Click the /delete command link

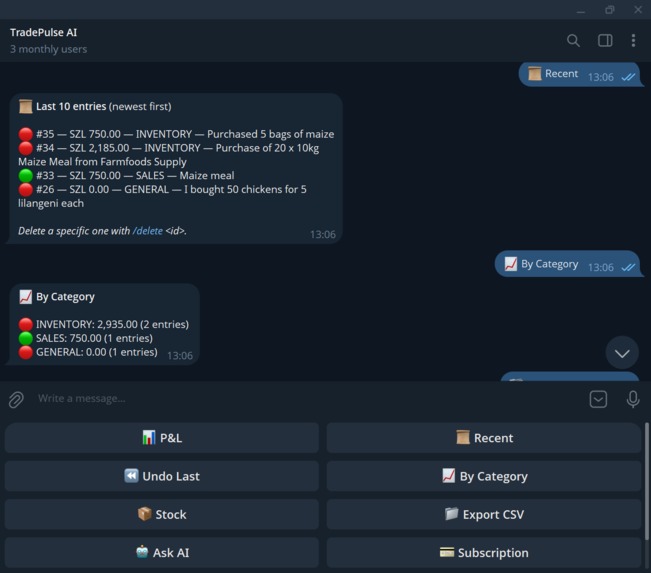147,231
